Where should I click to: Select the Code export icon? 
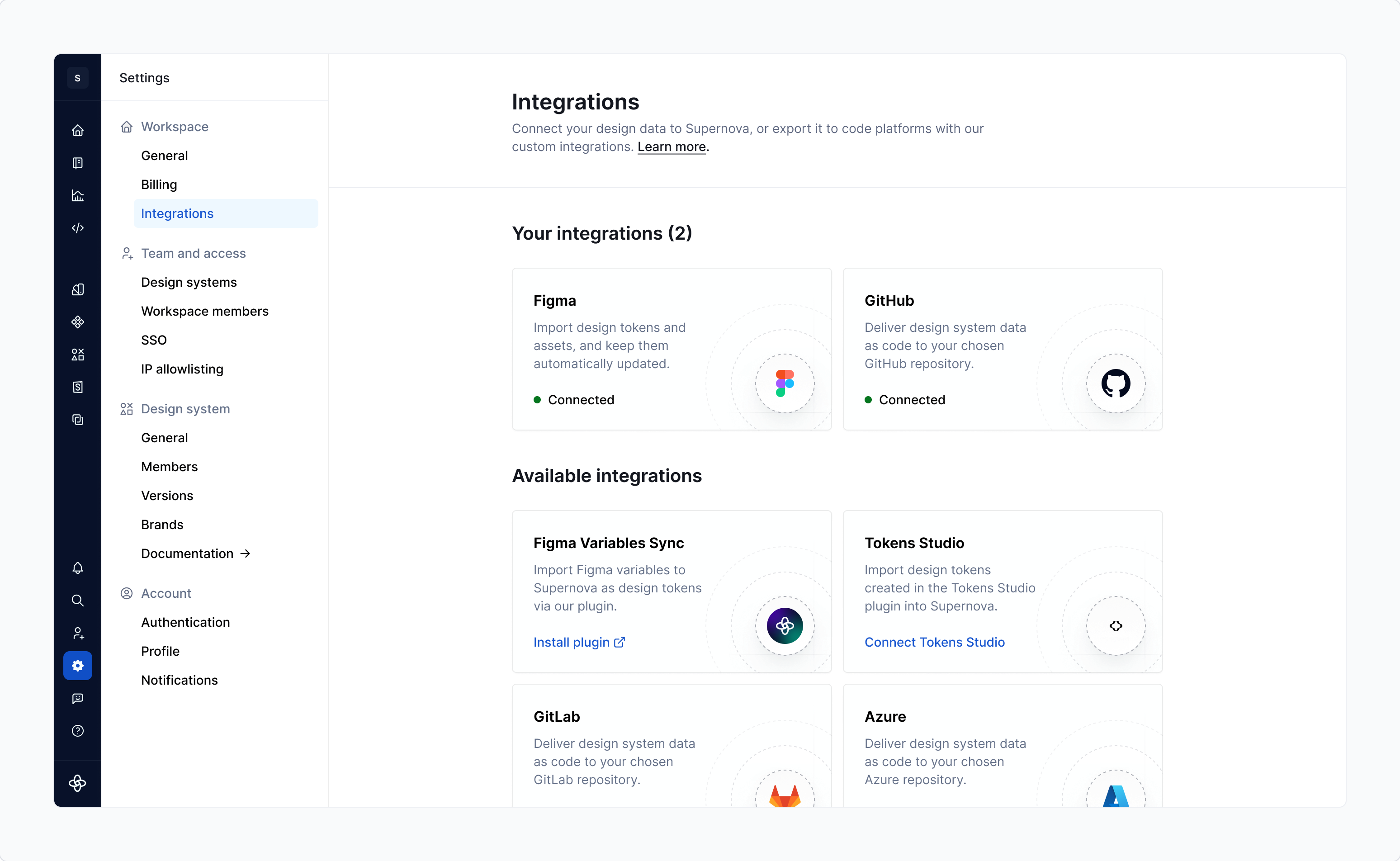[78, 228]
